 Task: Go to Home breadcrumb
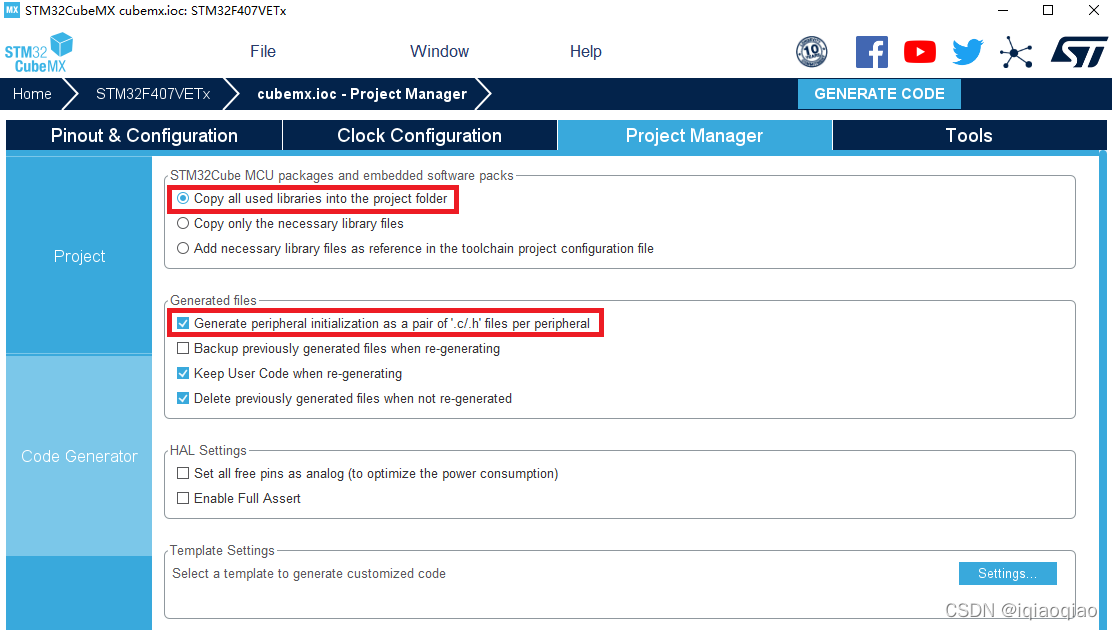(32, 94)
